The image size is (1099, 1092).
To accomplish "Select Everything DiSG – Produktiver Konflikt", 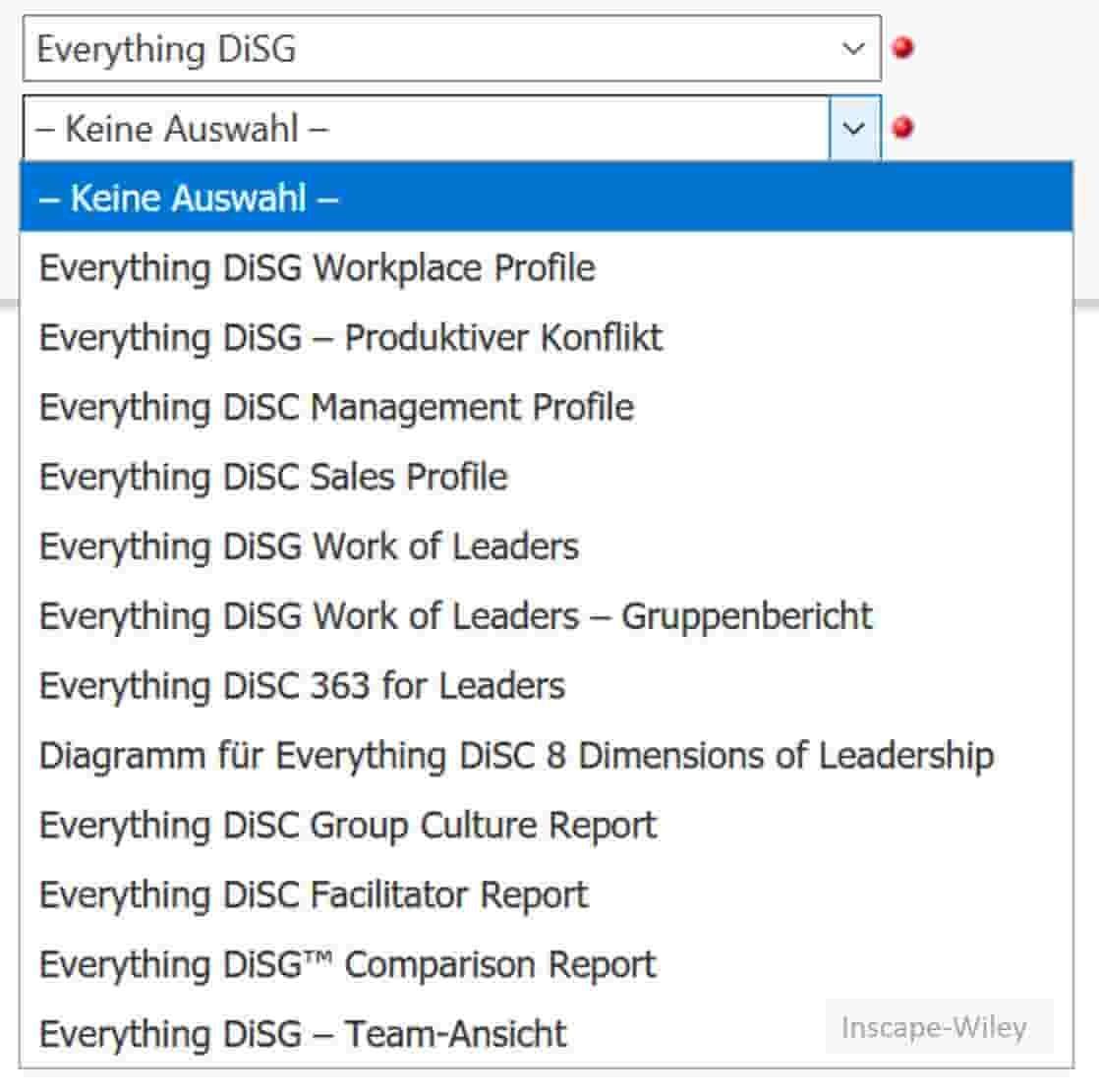I will click(350, 338).
